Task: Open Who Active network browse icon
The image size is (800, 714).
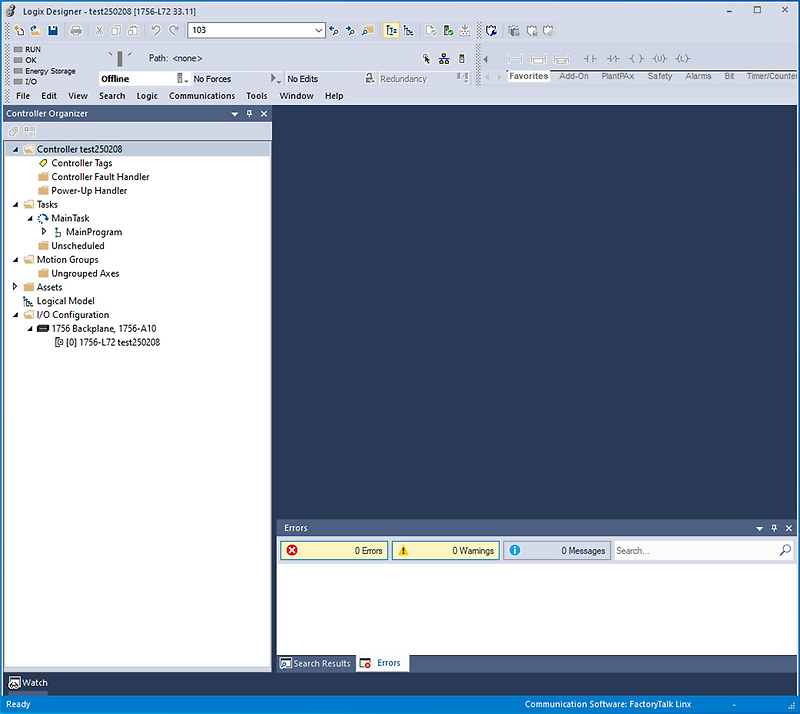Action: tap(443, 58)
